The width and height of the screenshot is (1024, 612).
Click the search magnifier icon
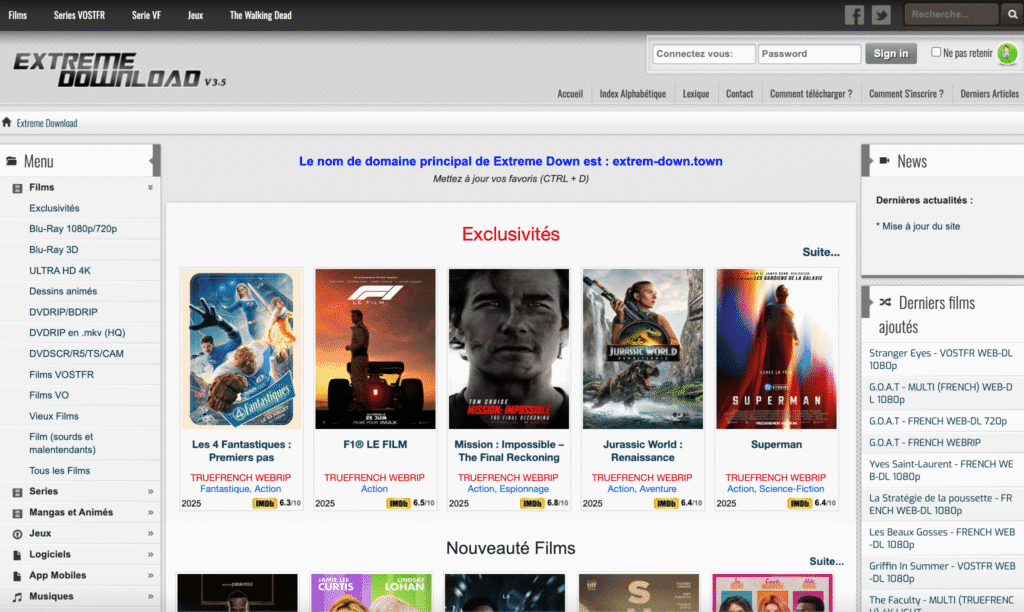coord(1013,14)
